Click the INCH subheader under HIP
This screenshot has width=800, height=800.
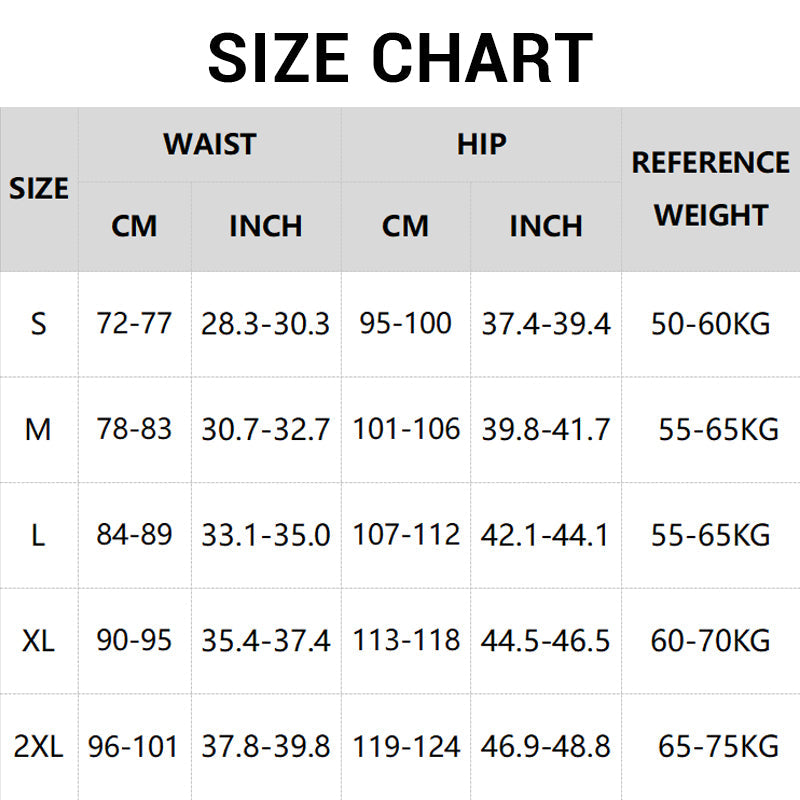point(546,226)
